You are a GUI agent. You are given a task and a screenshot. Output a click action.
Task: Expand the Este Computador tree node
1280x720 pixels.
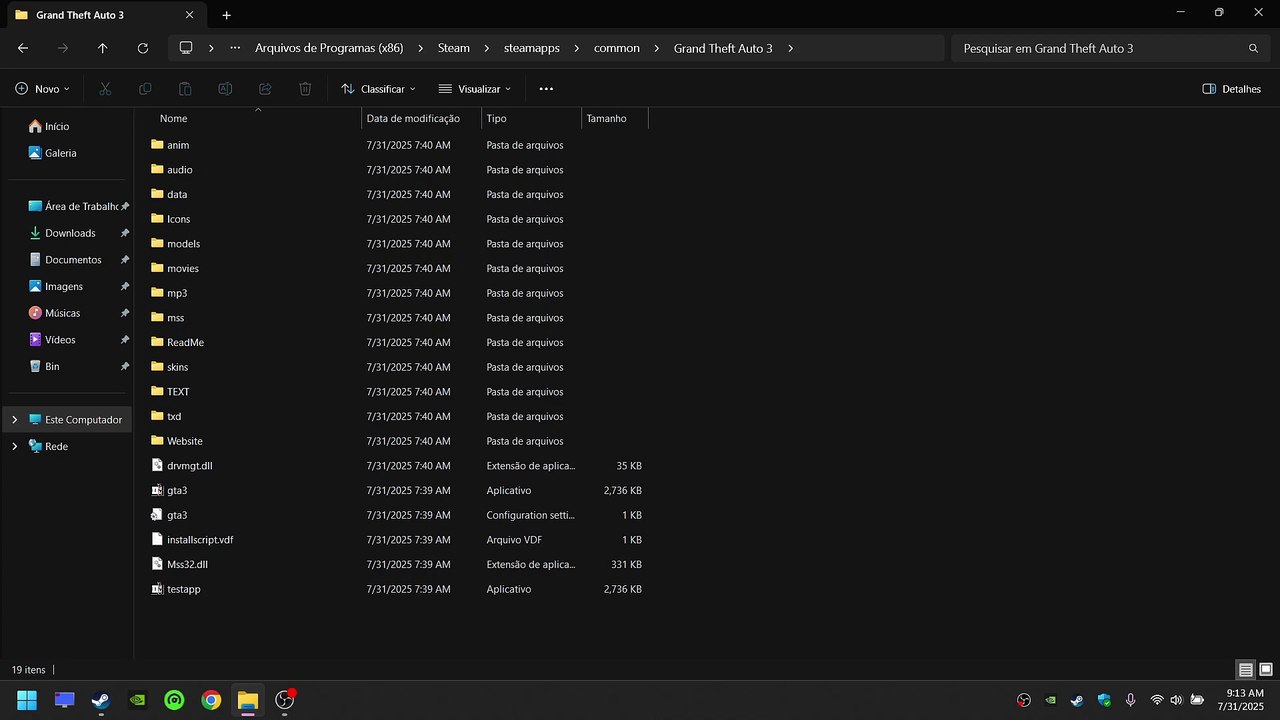point(14,420)
